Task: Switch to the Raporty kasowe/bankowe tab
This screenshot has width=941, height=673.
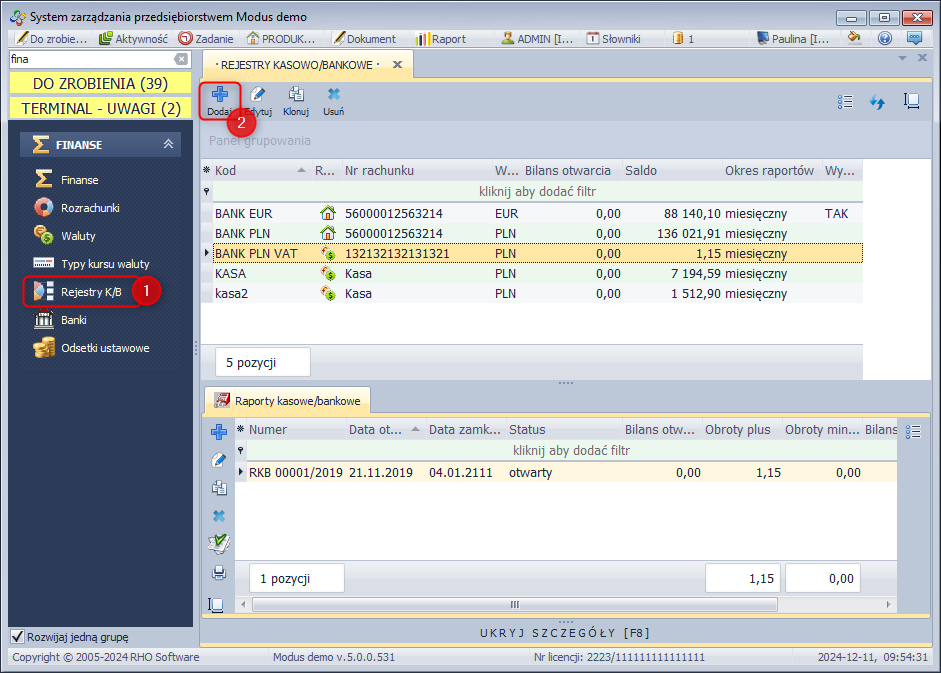Action: (x=290, y=401)
